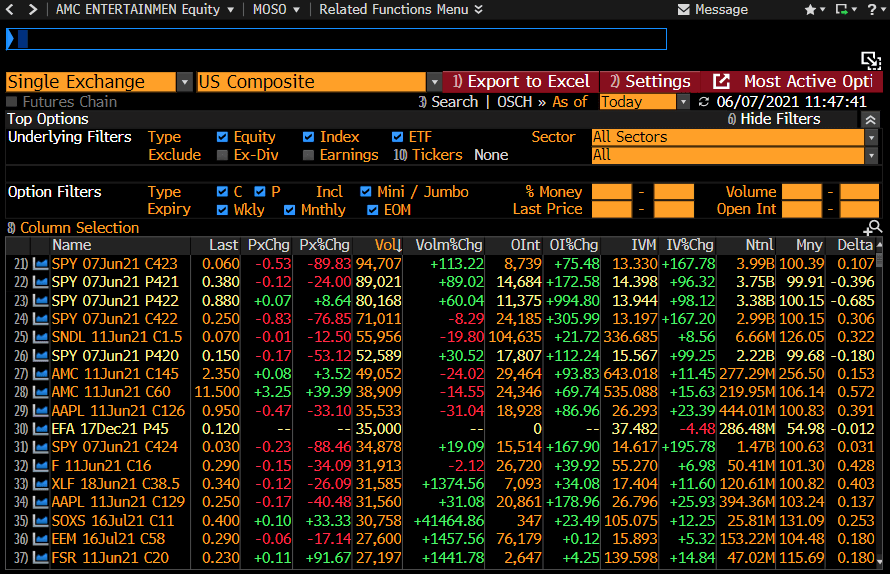Open the US Composite dropdown arrow

434,82
